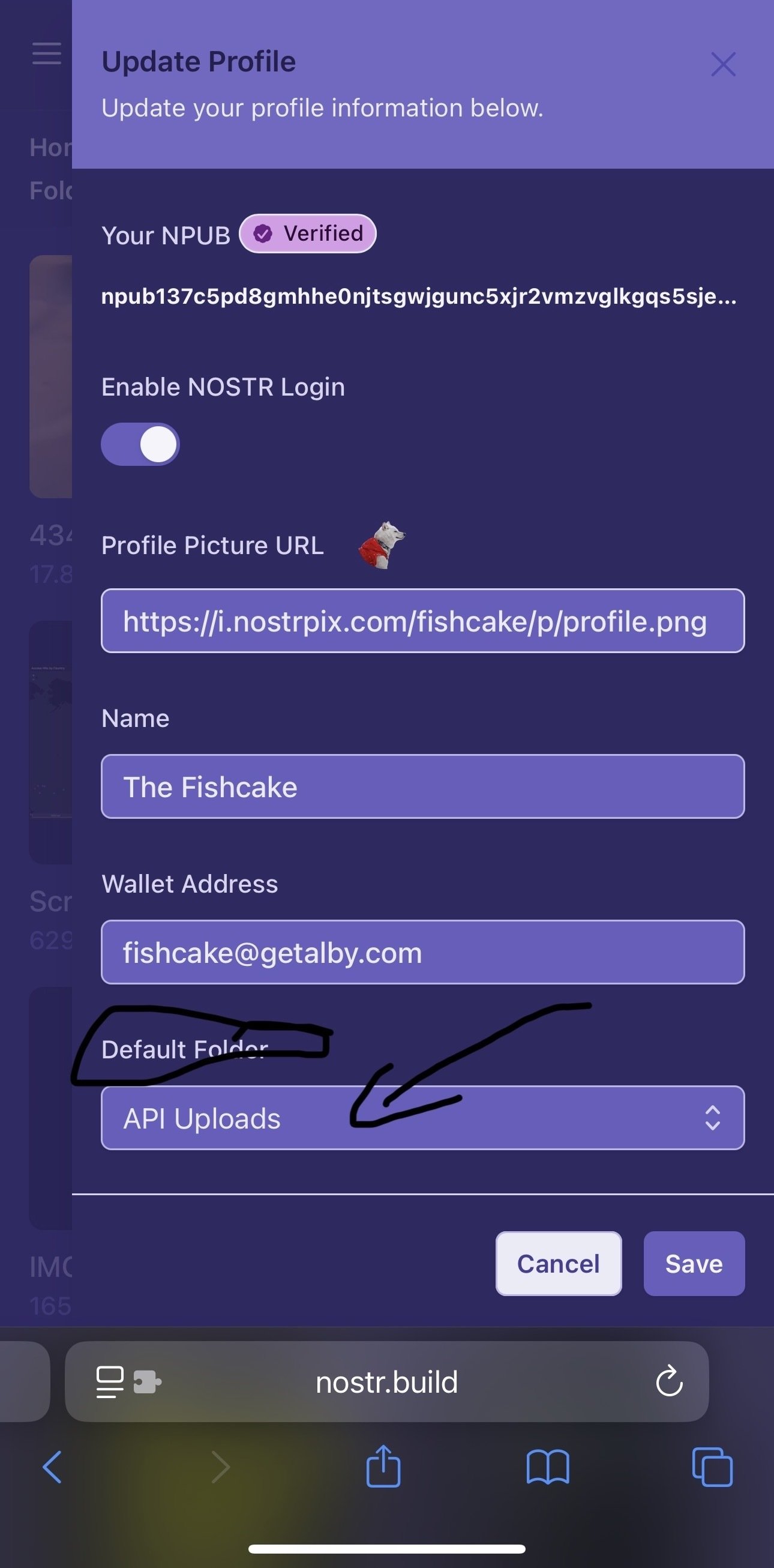774x1568 pixels.
Task: Show Safari open tabs icon
Action: tap(712, 1467)
